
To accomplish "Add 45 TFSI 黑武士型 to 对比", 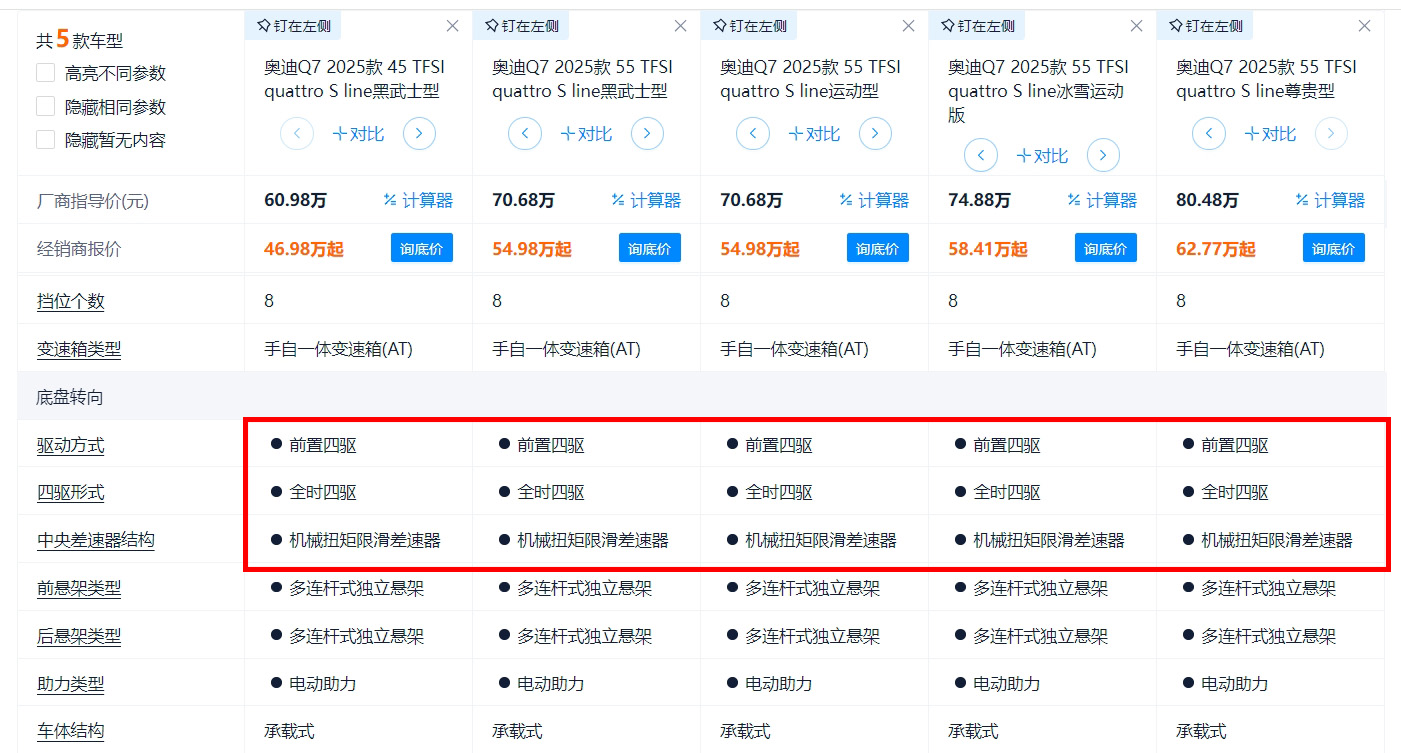I will (358, 133).
